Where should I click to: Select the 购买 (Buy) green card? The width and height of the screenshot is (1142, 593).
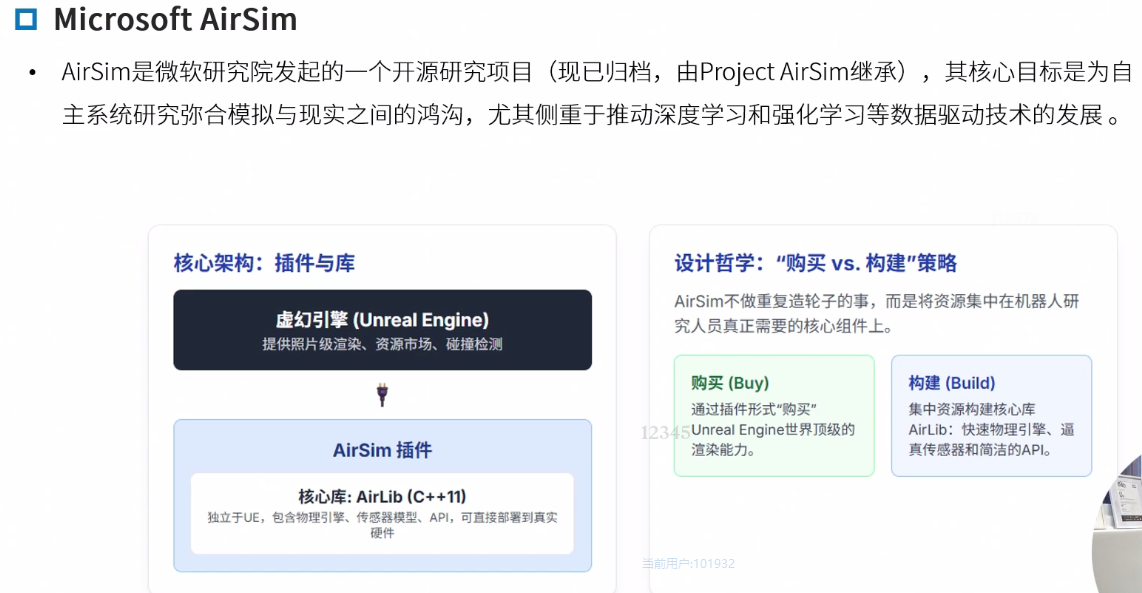pos(773,415)
